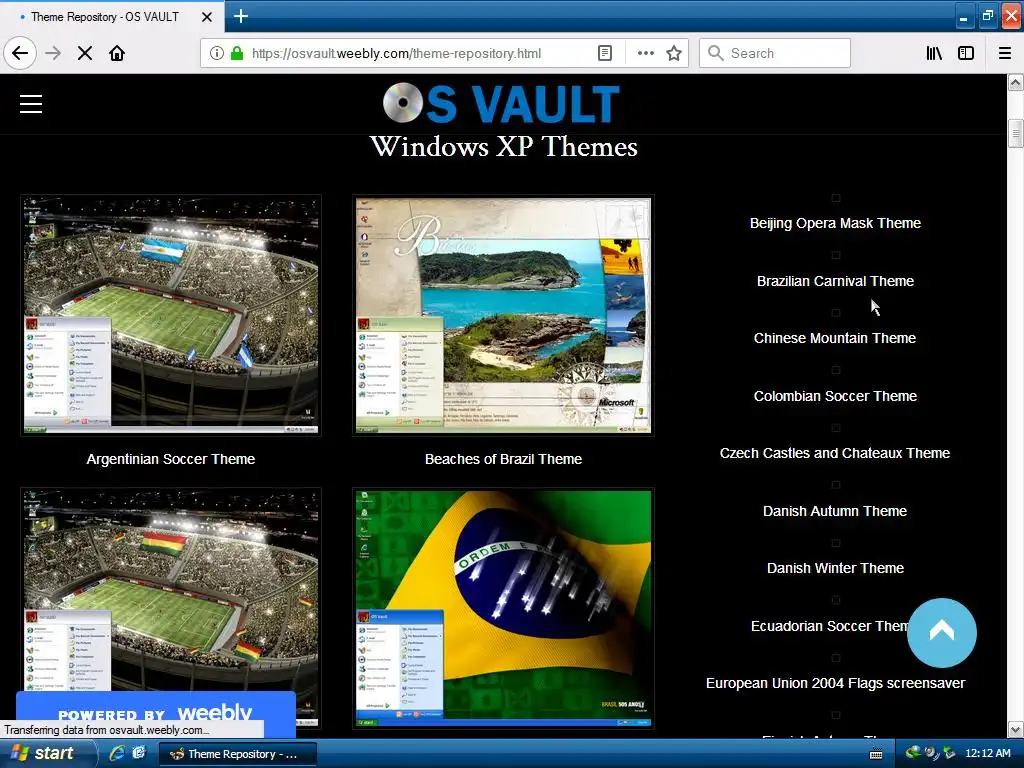Open a new browser tab
The height and width of the screenshot is (768, 1024).
(x=240, y=16)
